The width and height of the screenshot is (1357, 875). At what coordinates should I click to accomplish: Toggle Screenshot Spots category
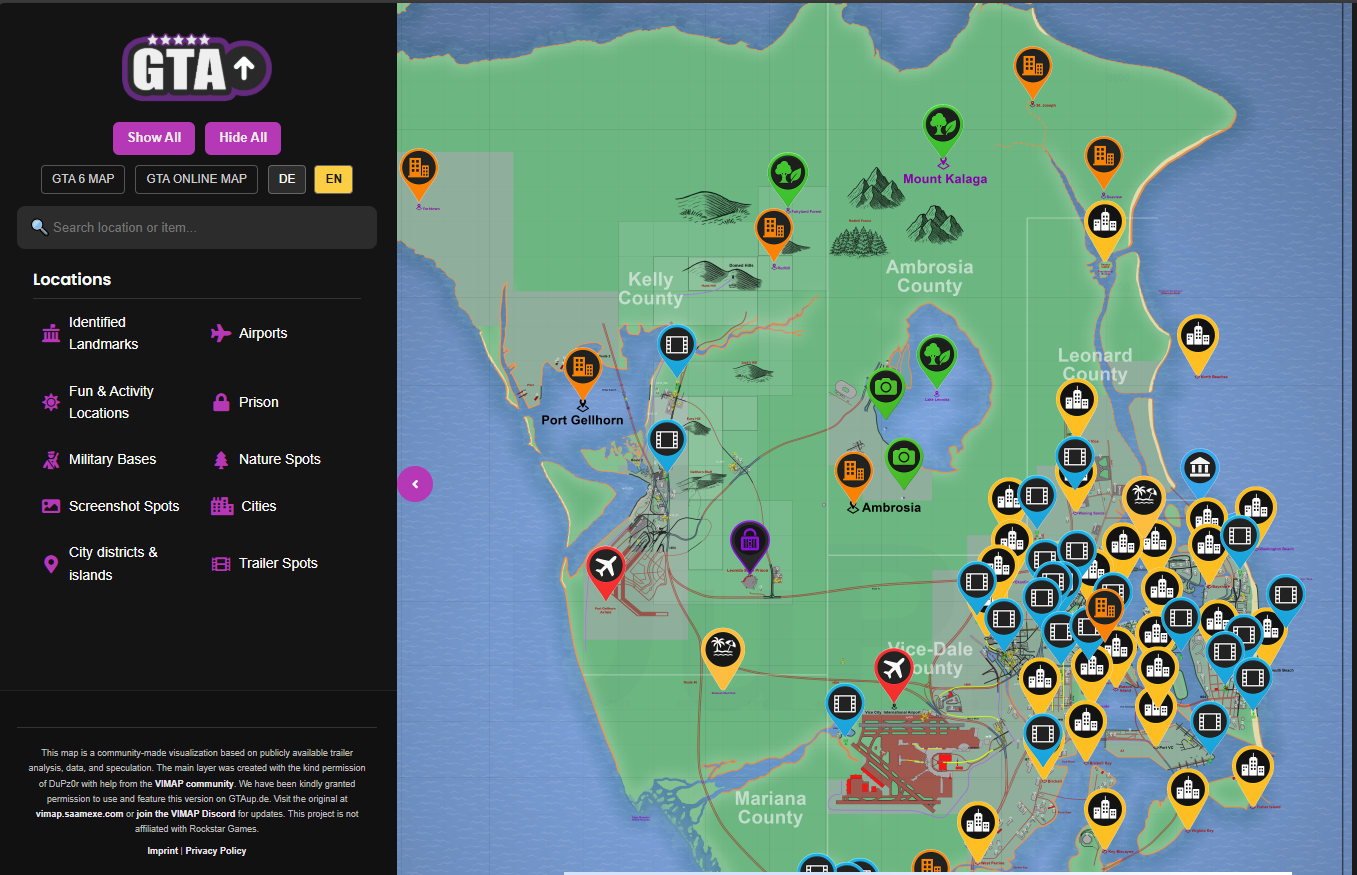pos(110,506)
